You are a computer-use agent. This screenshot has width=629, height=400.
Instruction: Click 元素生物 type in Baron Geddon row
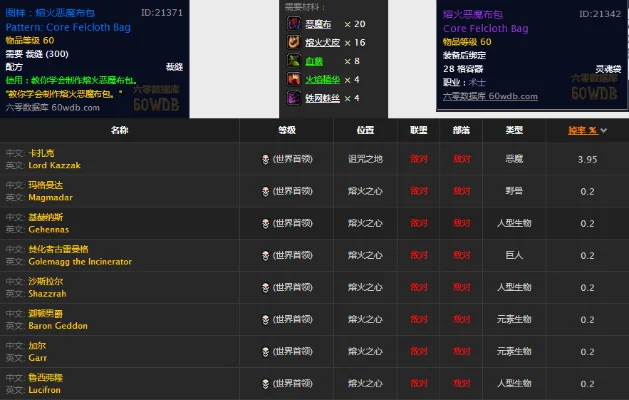point(514,319)
